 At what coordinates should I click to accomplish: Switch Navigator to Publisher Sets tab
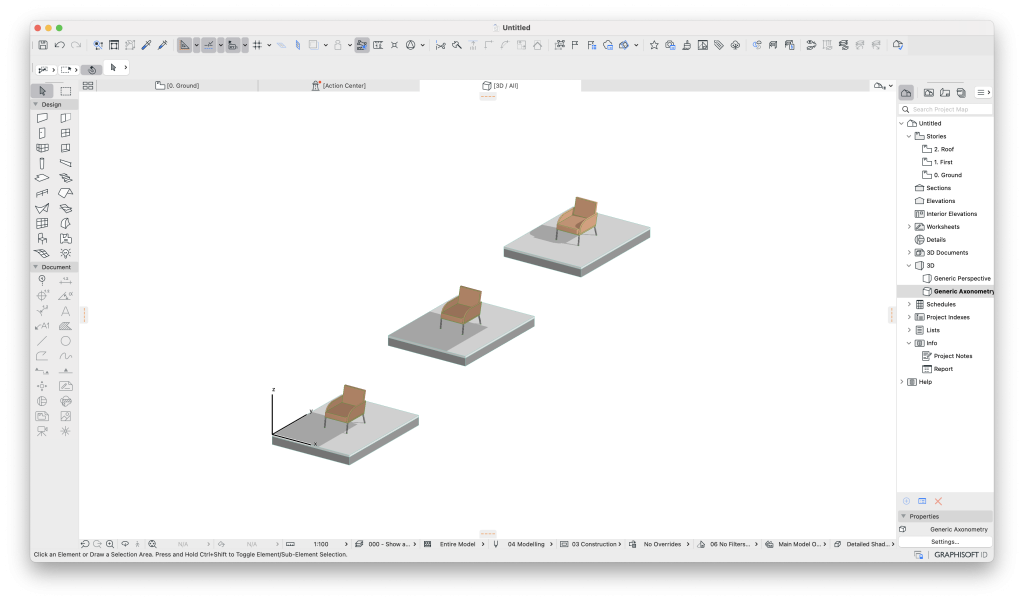(961, 93)
